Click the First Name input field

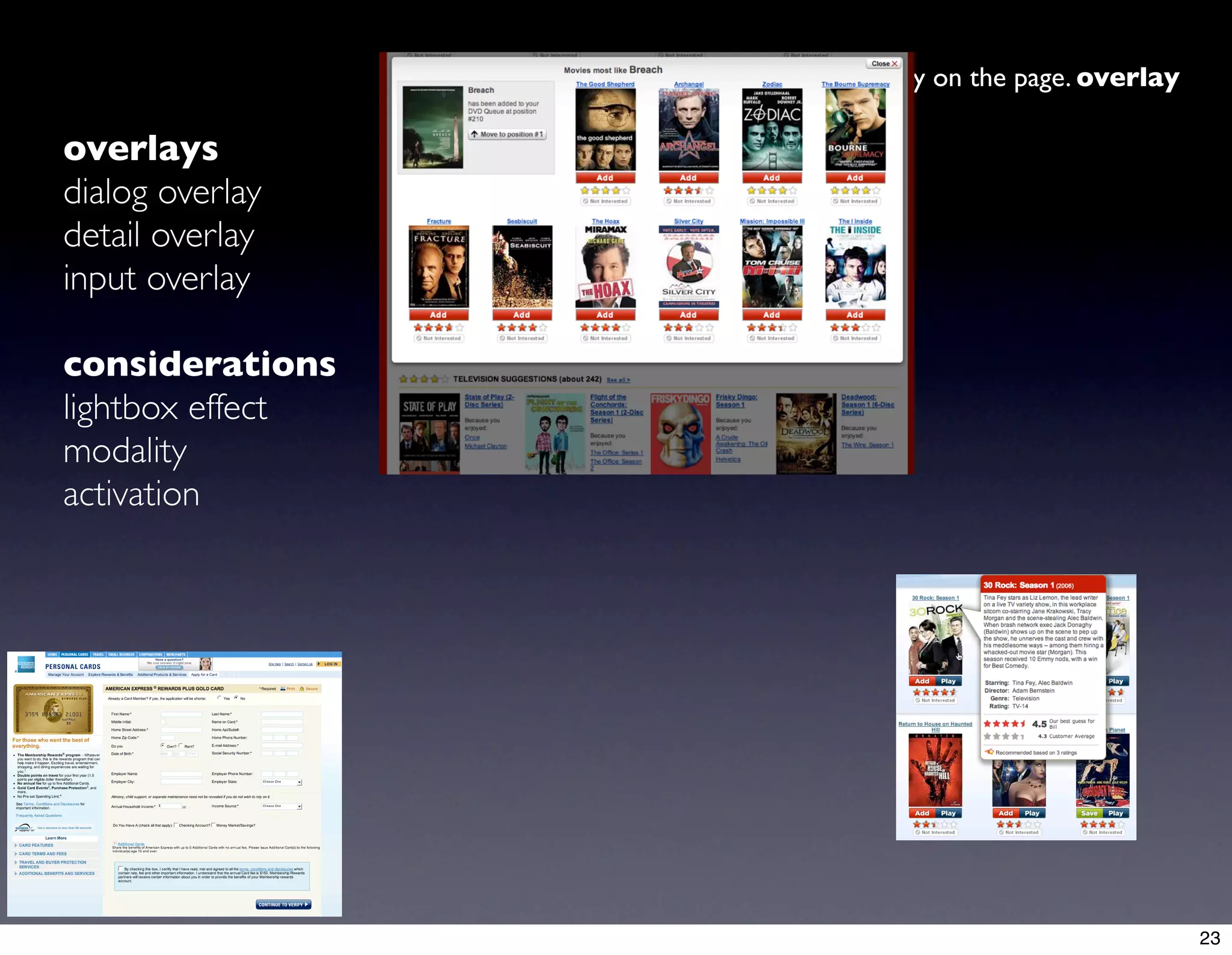[181, 714]
